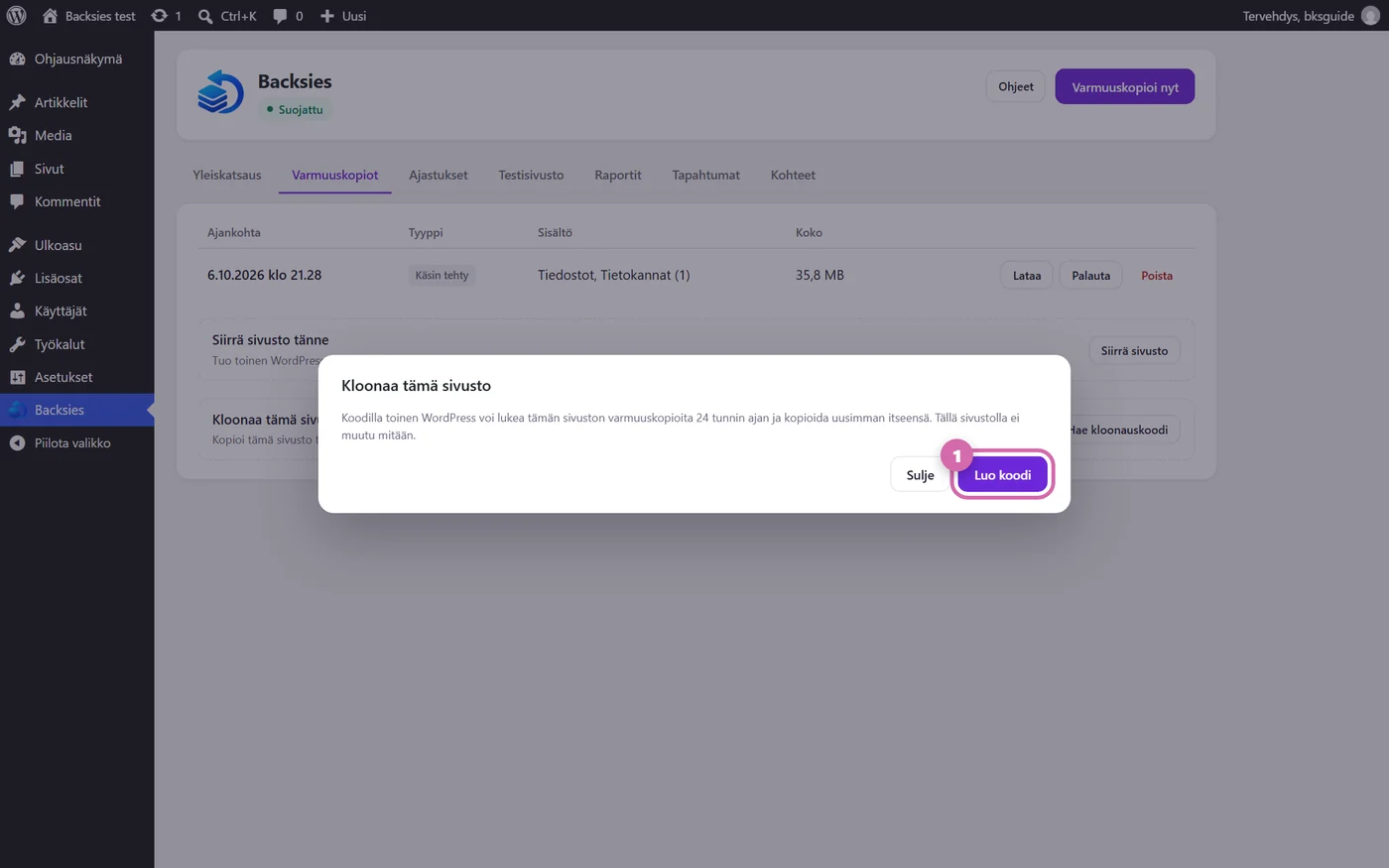
Task: Click the red Poista link
Action: coord(1157,276)
